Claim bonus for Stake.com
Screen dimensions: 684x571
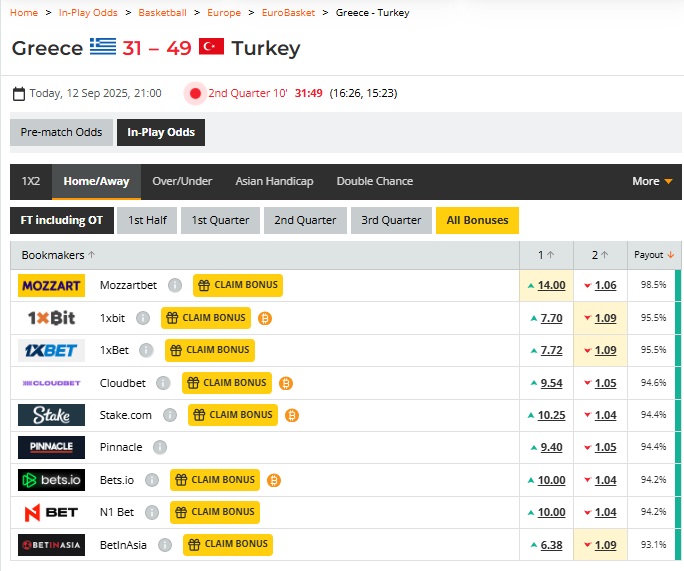point(233,415)
